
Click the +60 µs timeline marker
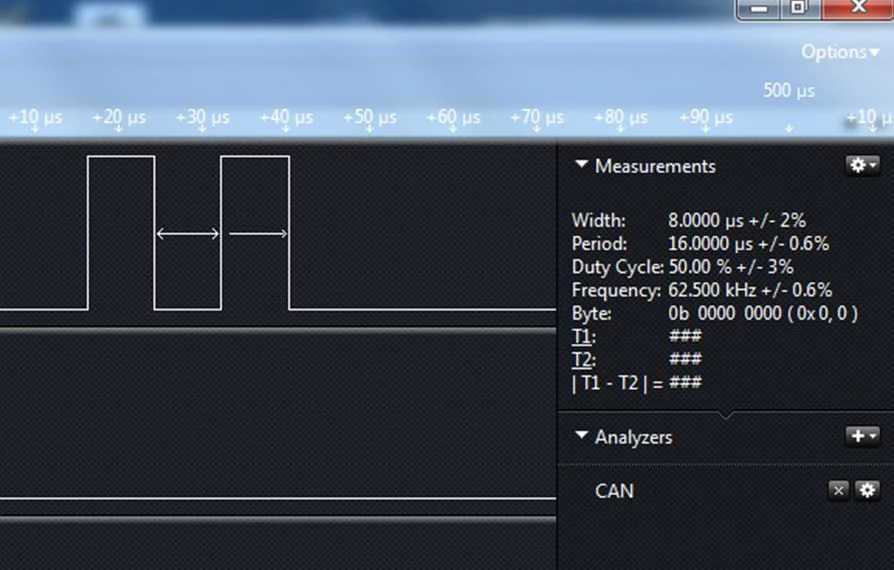453,119
